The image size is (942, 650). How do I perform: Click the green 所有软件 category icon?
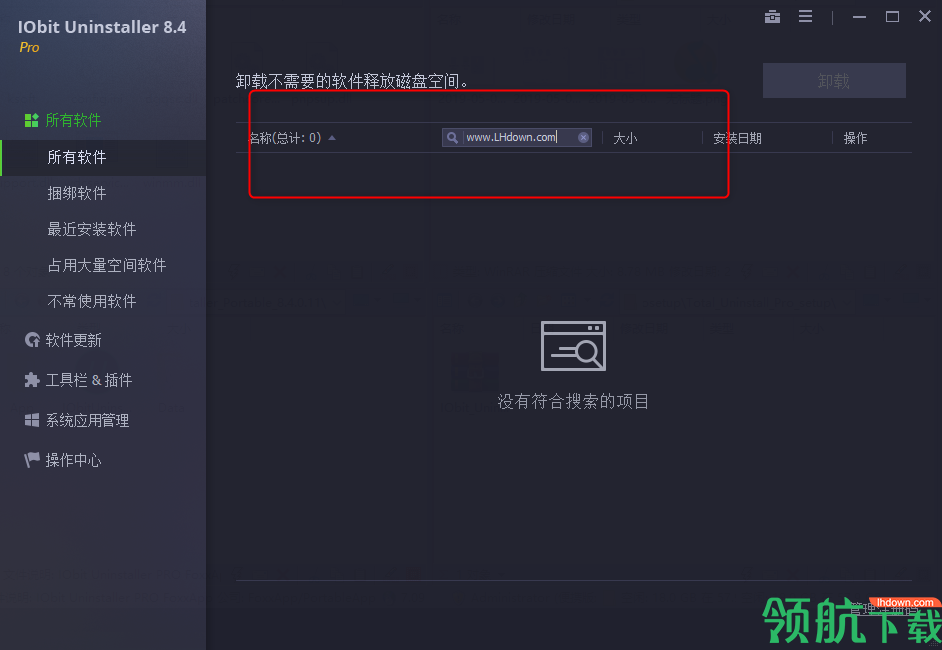click(31, 120)
